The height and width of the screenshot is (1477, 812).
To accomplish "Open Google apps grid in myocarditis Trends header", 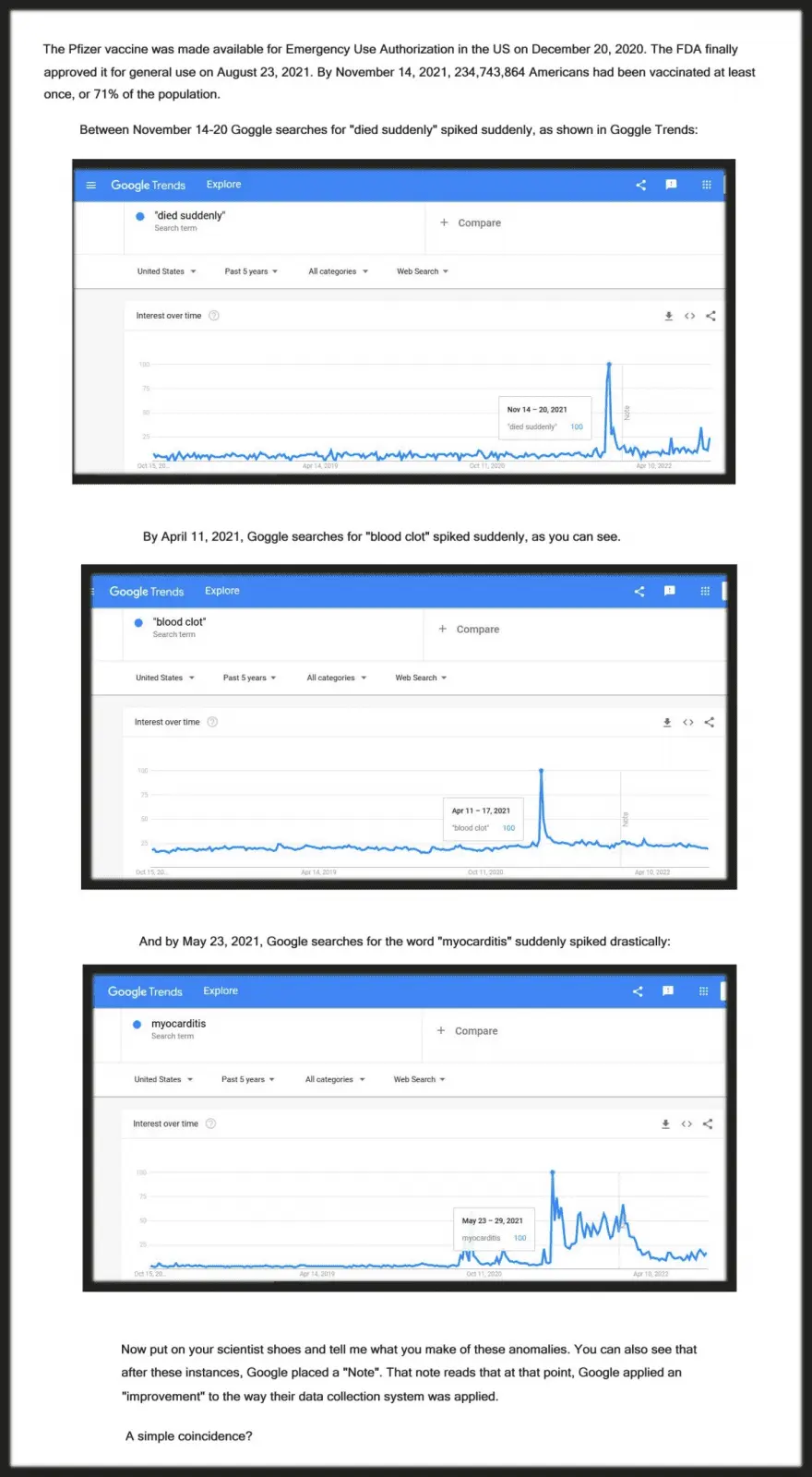I will point(703,991).
